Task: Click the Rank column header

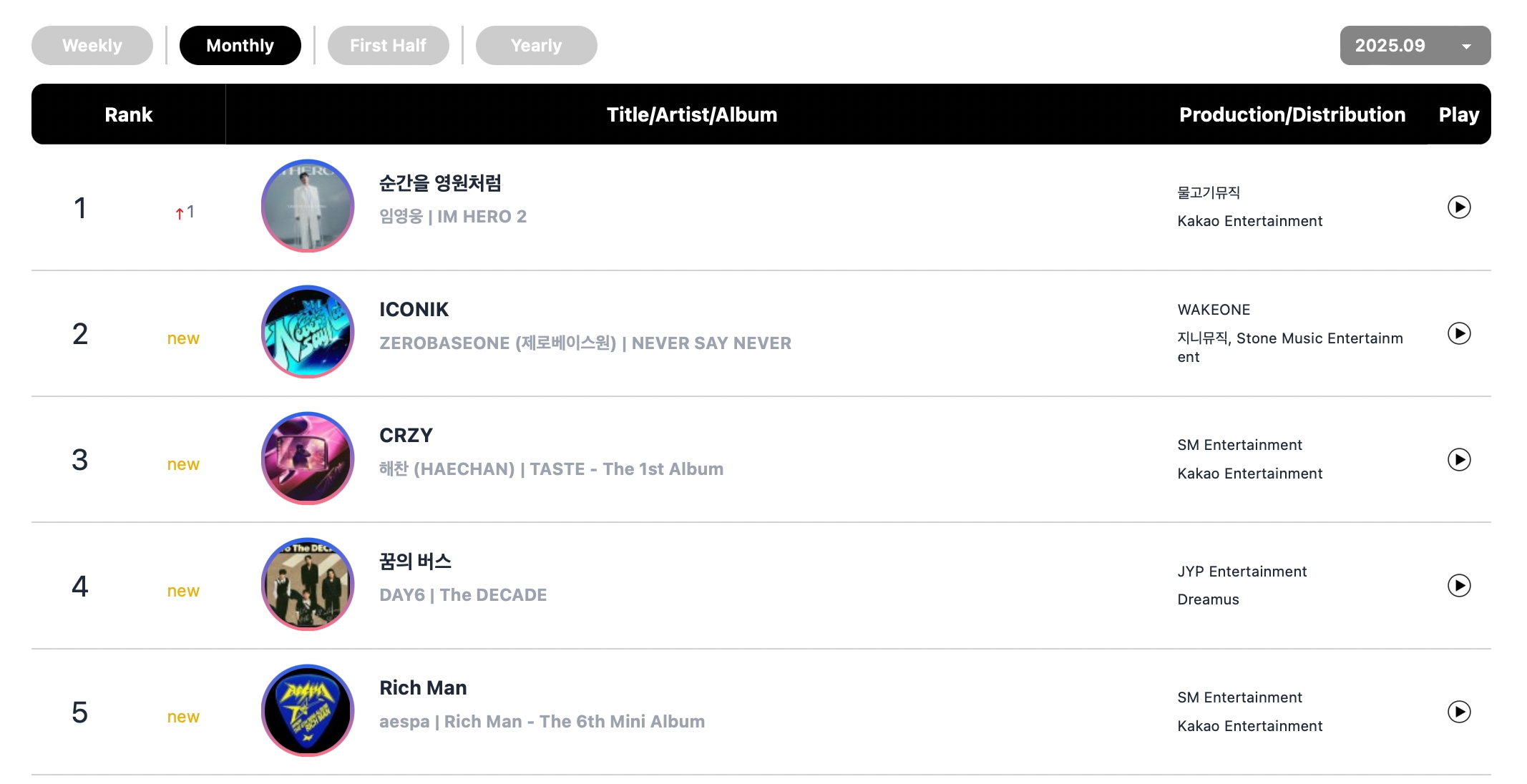Action: pos(129,114)
